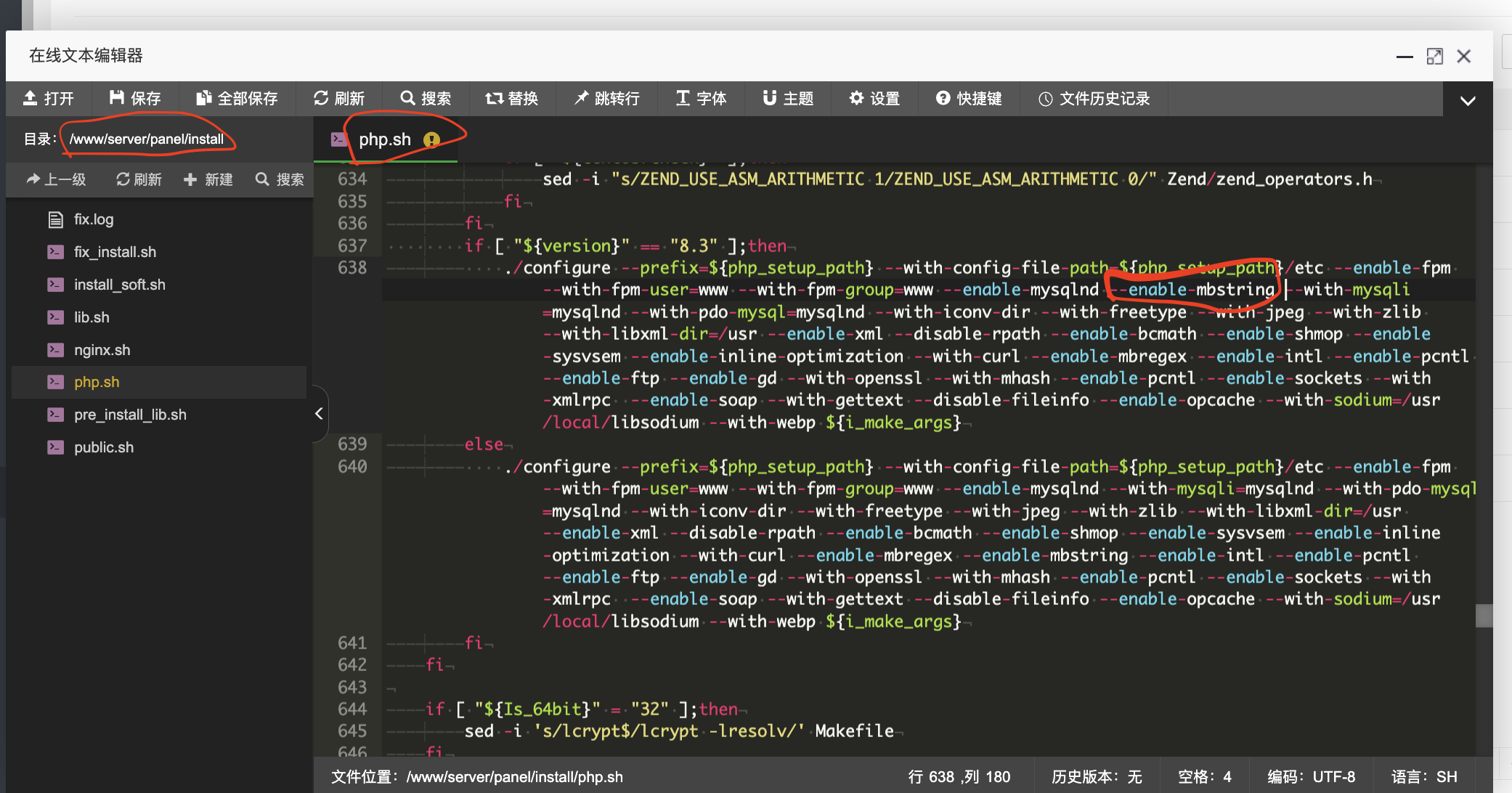1512x793 pixels.
Task: Switch to the php.sh editor tab
Action: pyautogui.click(x=384, y=139)
